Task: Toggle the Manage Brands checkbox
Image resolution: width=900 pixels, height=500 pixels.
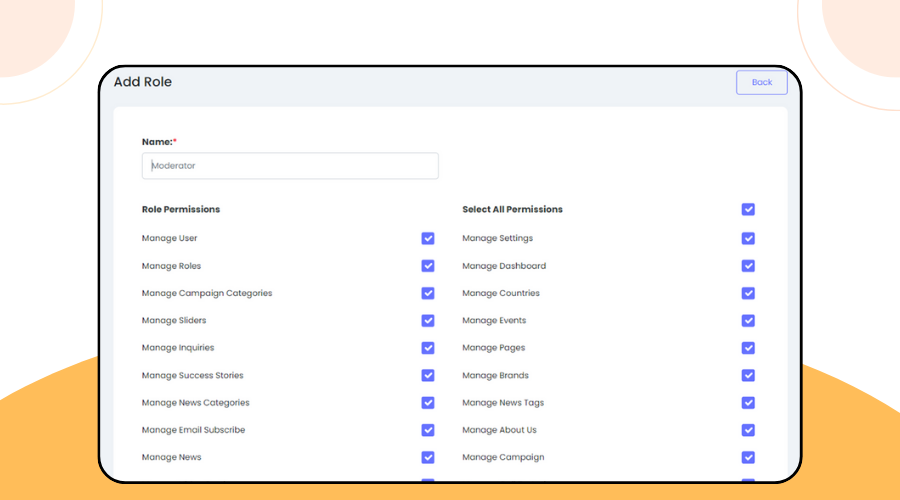Action: 748,376
